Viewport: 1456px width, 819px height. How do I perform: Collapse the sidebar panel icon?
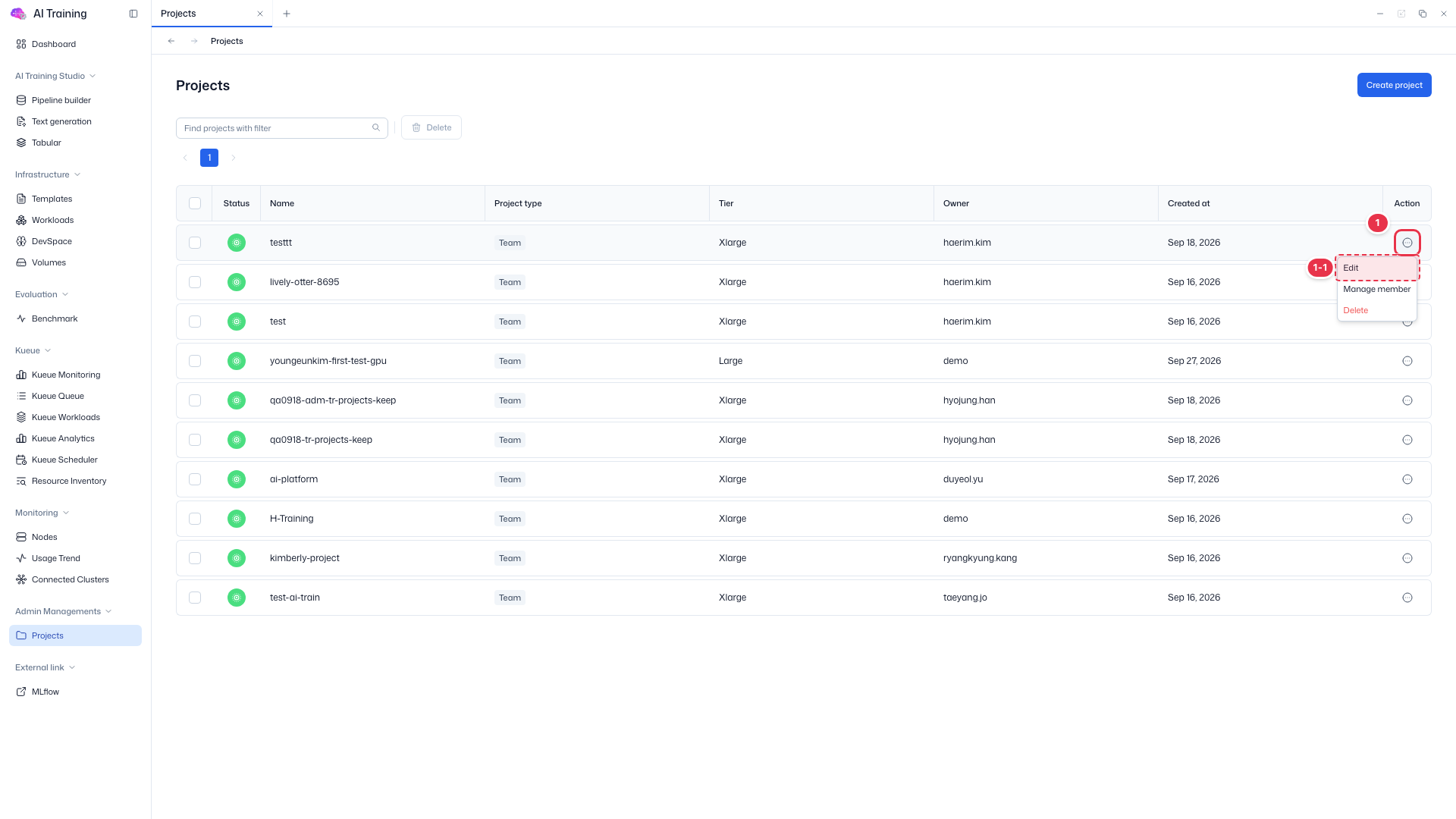pyautogui.click(x=133, y=14)
